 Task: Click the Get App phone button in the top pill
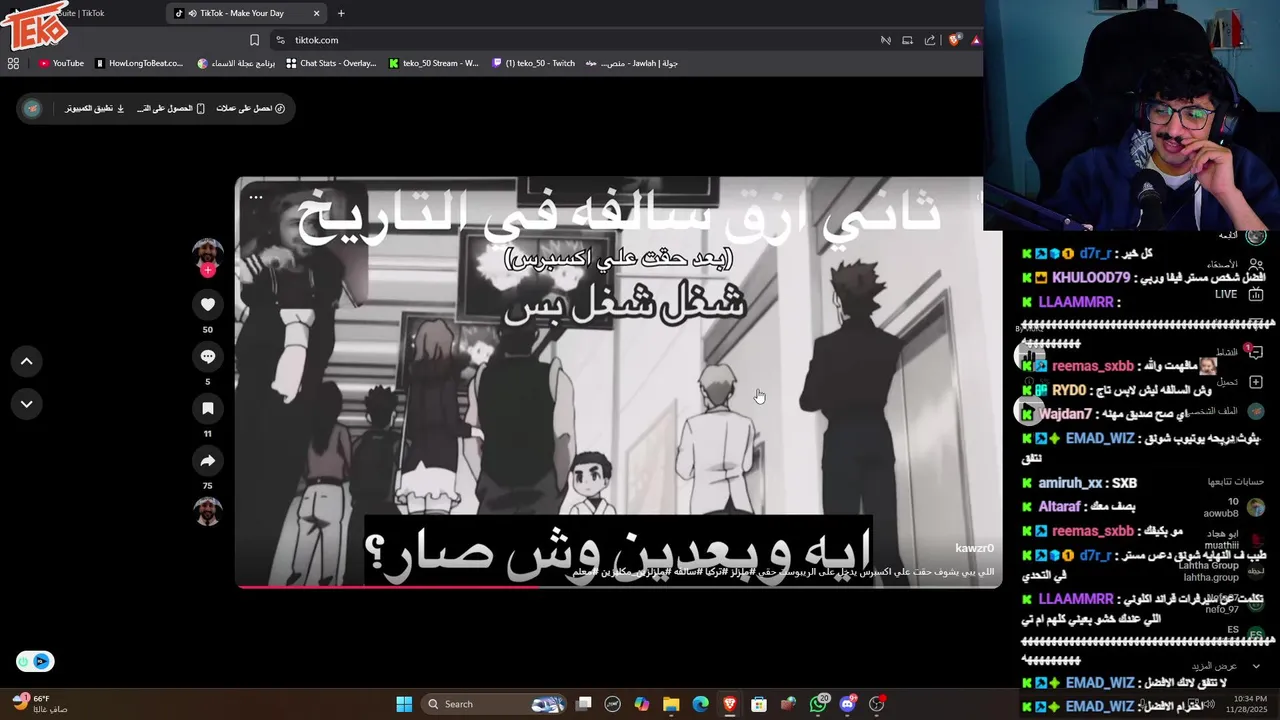click(170, 108)
